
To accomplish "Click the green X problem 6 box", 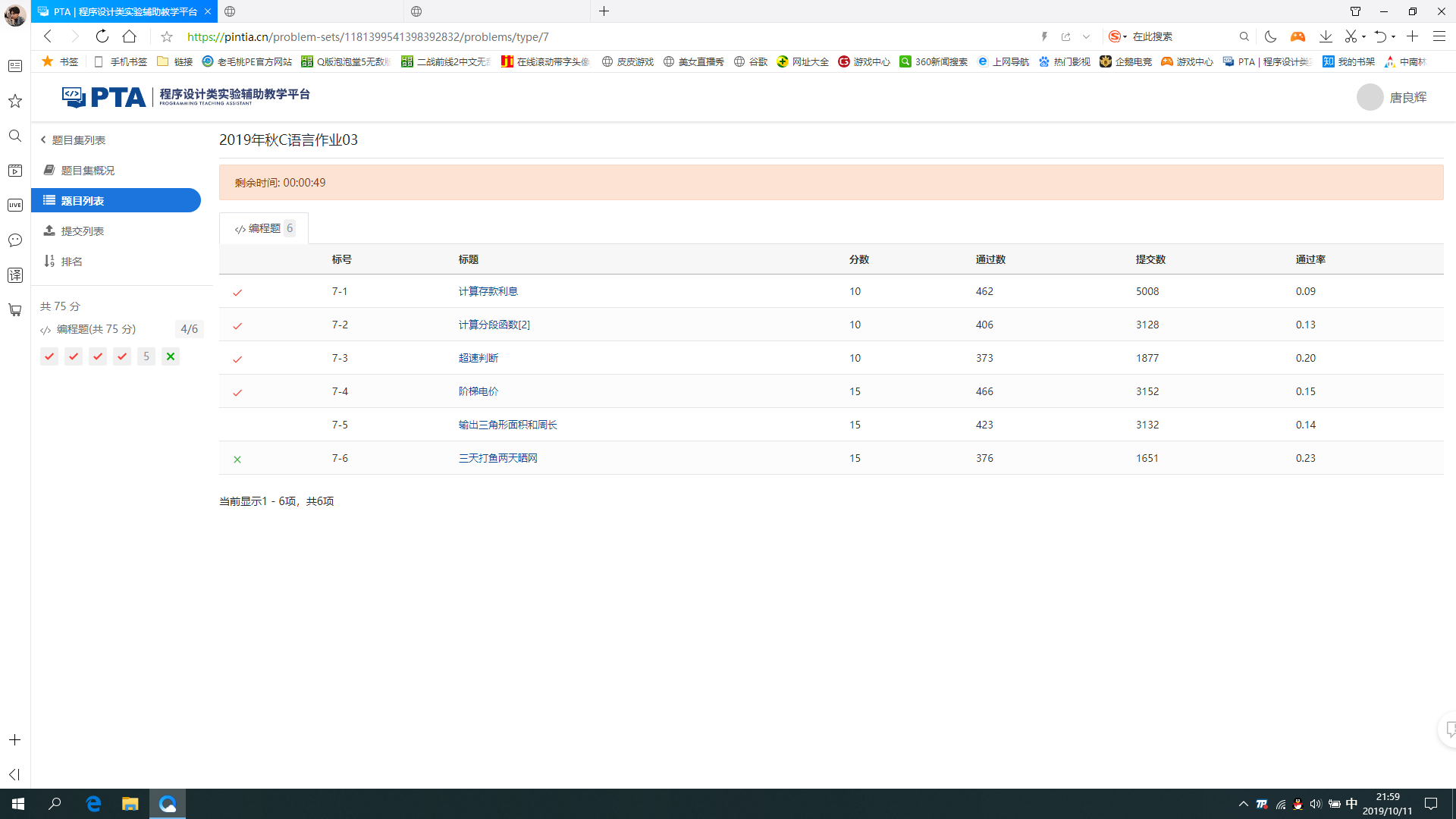I will point(171,356).
